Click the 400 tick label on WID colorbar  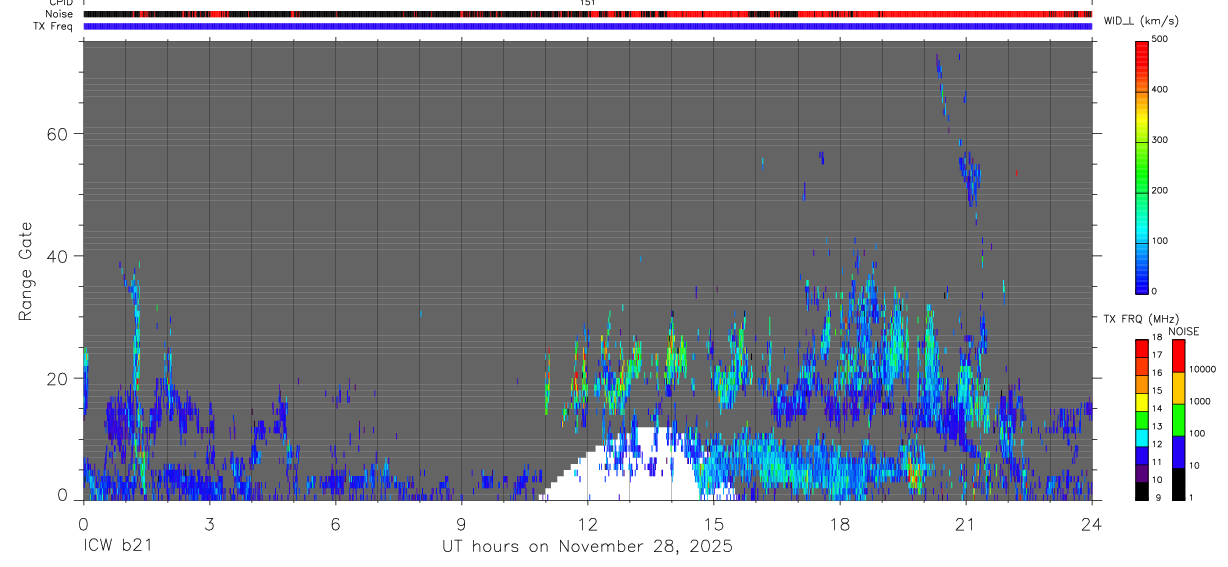click(1160, 90)
